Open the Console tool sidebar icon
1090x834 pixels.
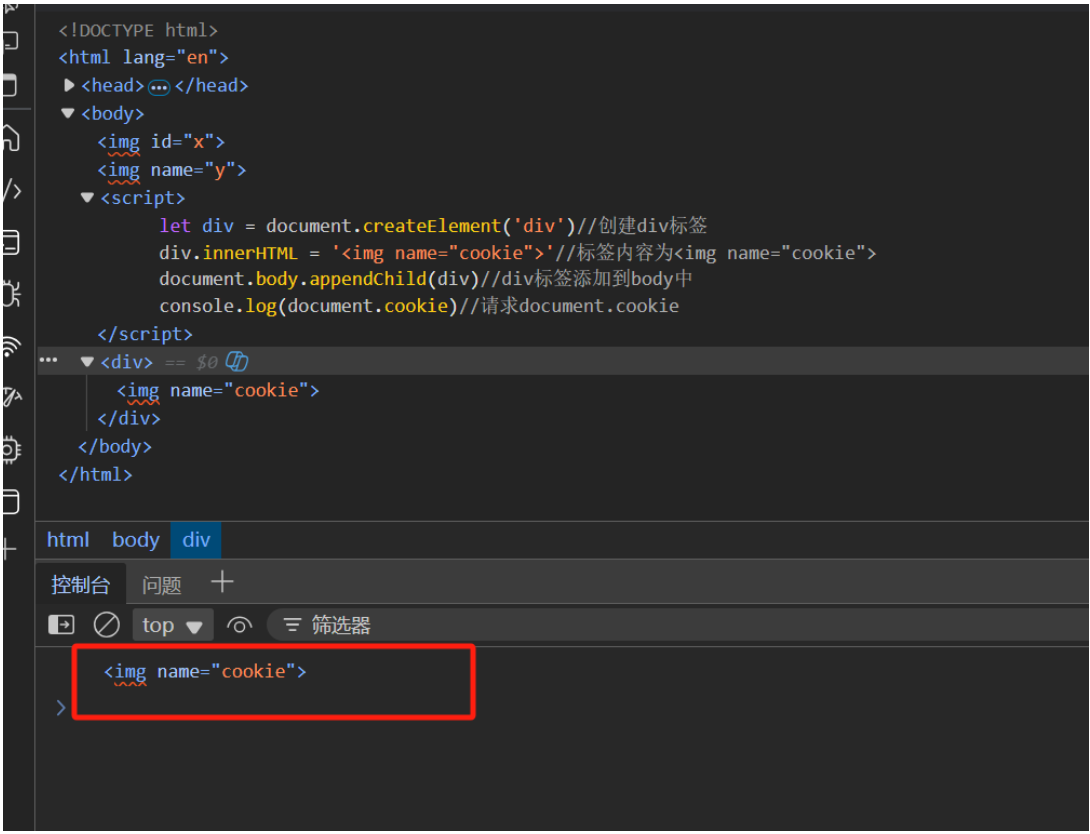pyautogui.click(x=11, y=242)
